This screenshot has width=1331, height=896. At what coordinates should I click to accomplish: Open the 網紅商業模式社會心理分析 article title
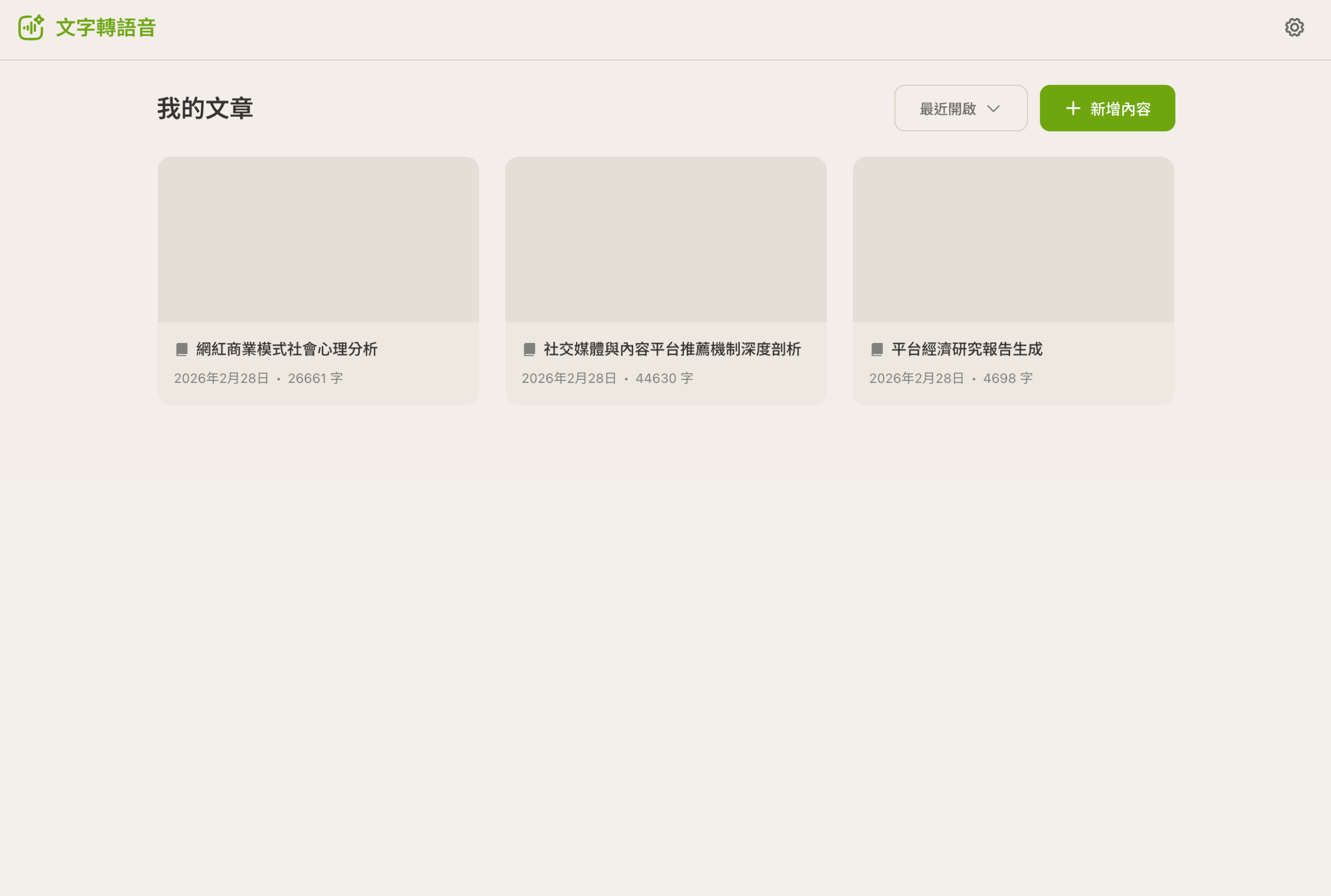[x=286, y=349]
